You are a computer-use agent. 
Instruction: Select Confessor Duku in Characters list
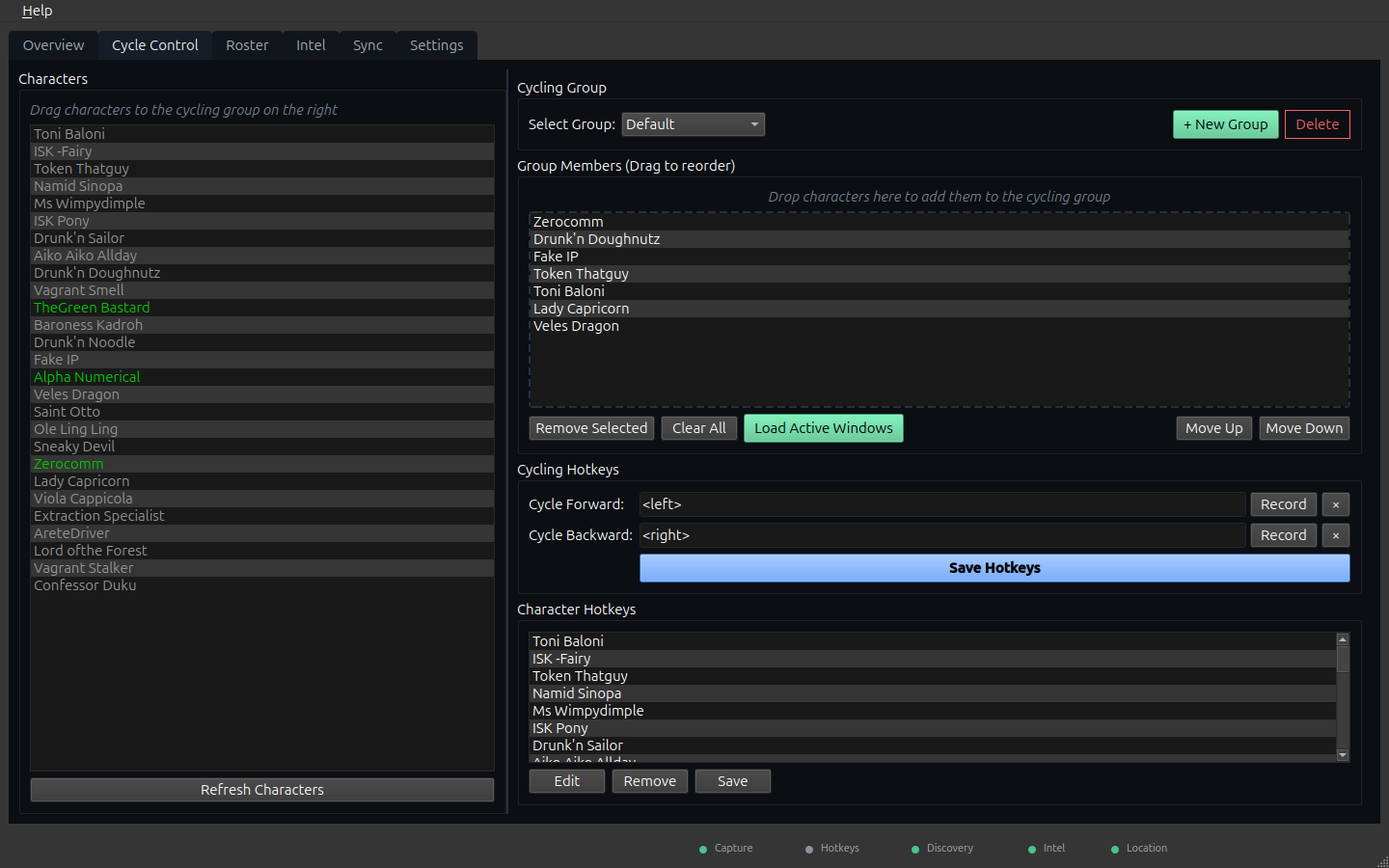pyautogui.click(x=262, y=585)
